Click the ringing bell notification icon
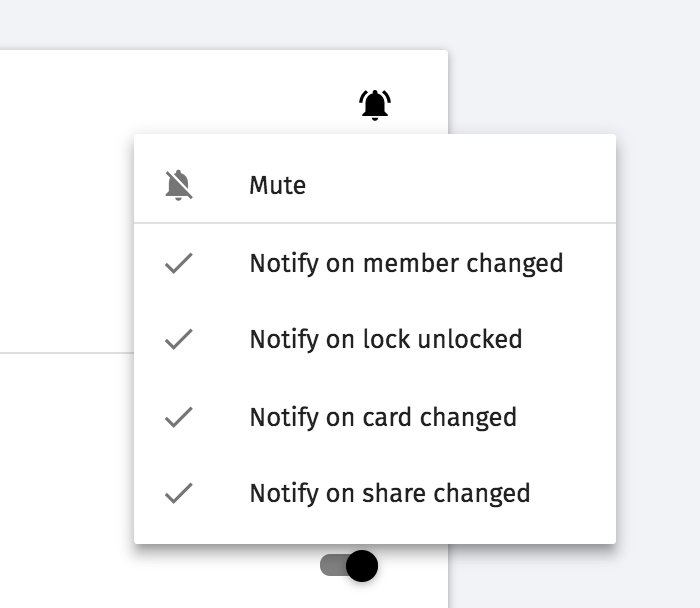 (x=375, y=105)
